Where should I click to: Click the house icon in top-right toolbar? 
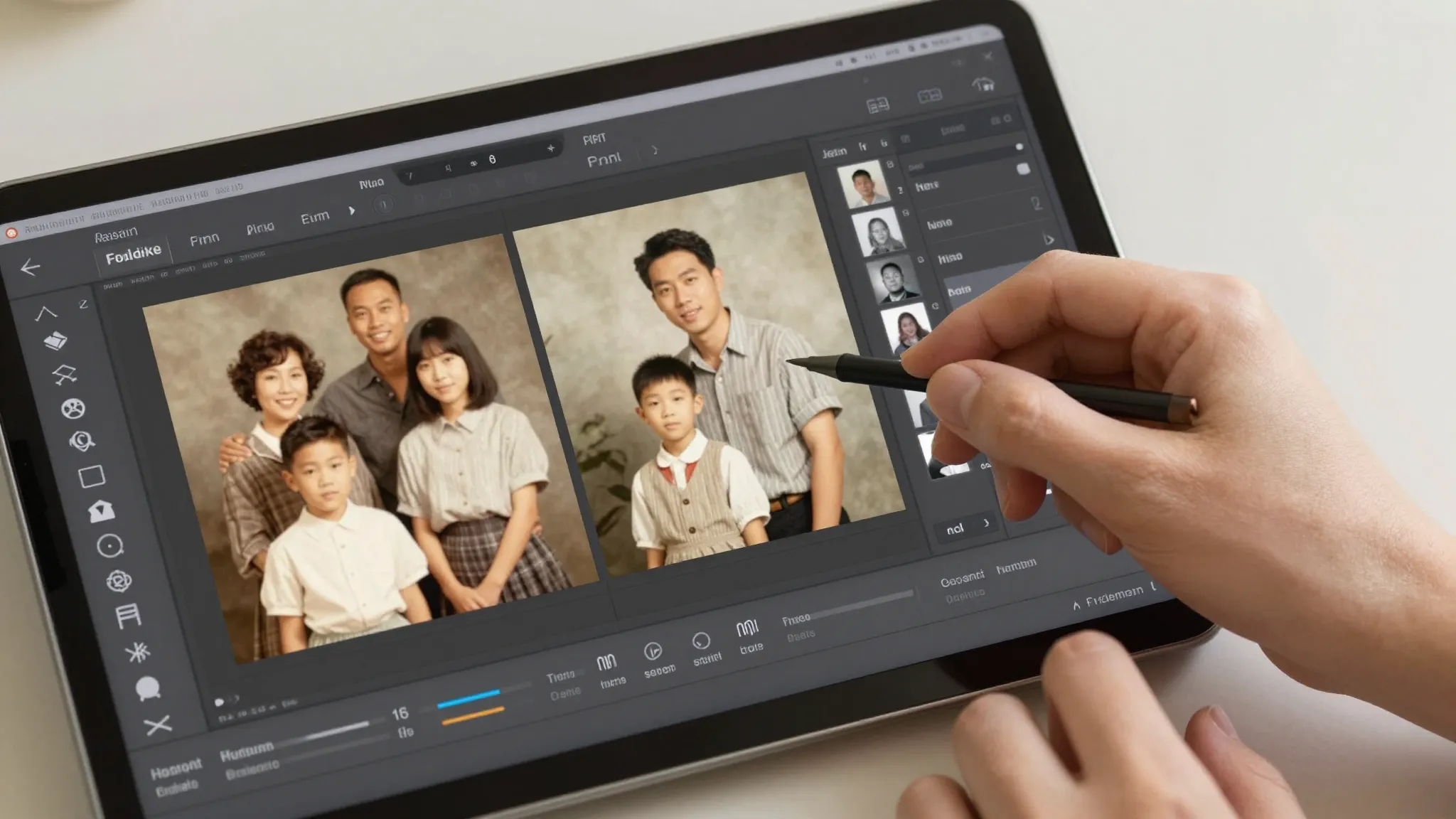(x=983, y=85)
